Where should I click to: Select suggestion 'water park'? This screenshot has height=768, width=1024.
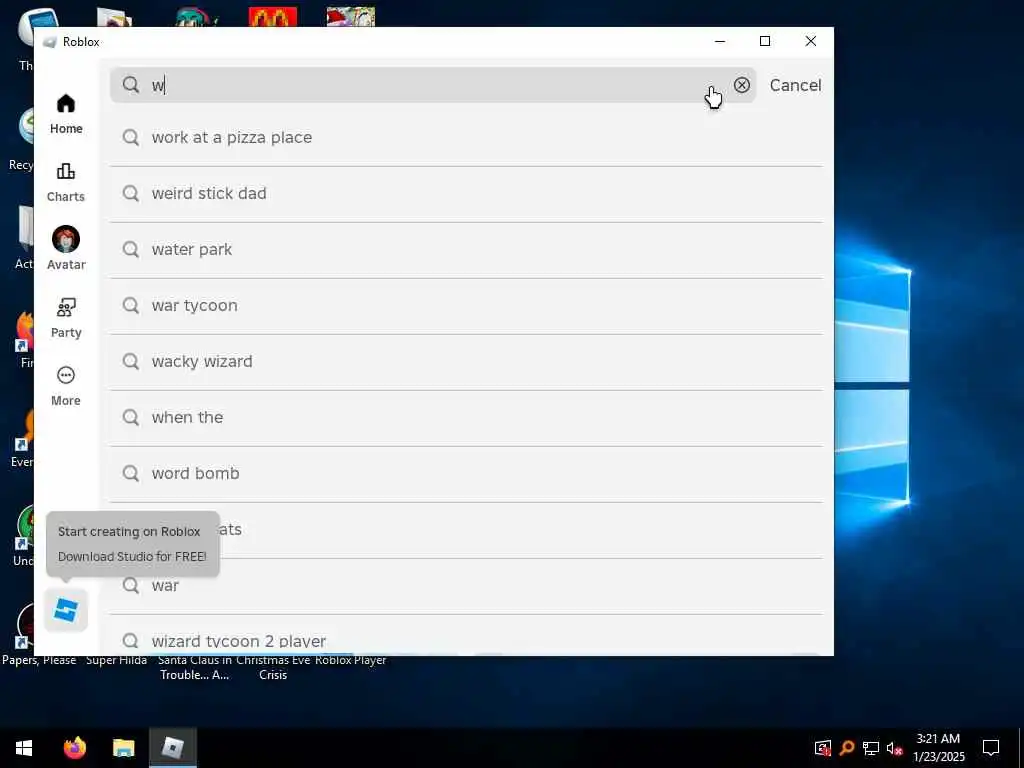point(466,250)
